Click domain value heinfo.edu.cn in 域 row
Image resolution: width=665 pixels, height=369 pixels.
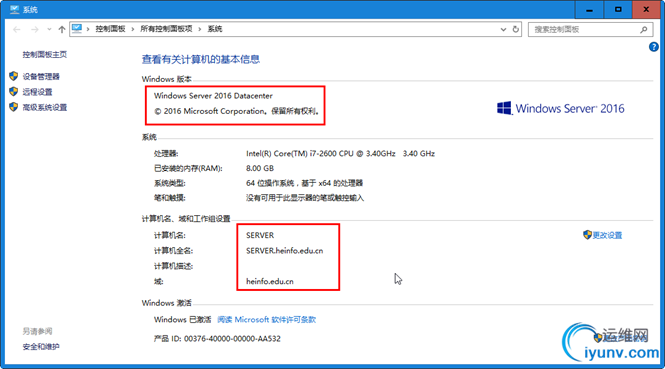(270, 281)
